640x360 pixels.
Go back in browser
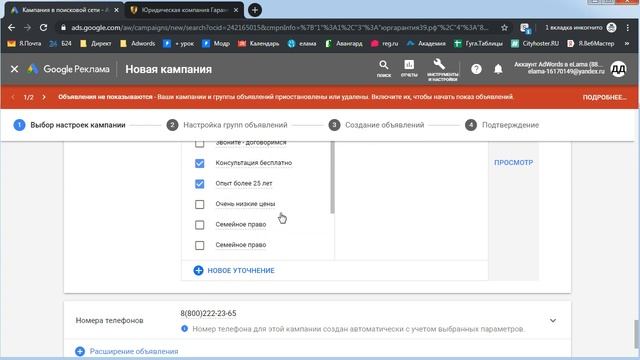pyautogui.click(x=11, y=27)
